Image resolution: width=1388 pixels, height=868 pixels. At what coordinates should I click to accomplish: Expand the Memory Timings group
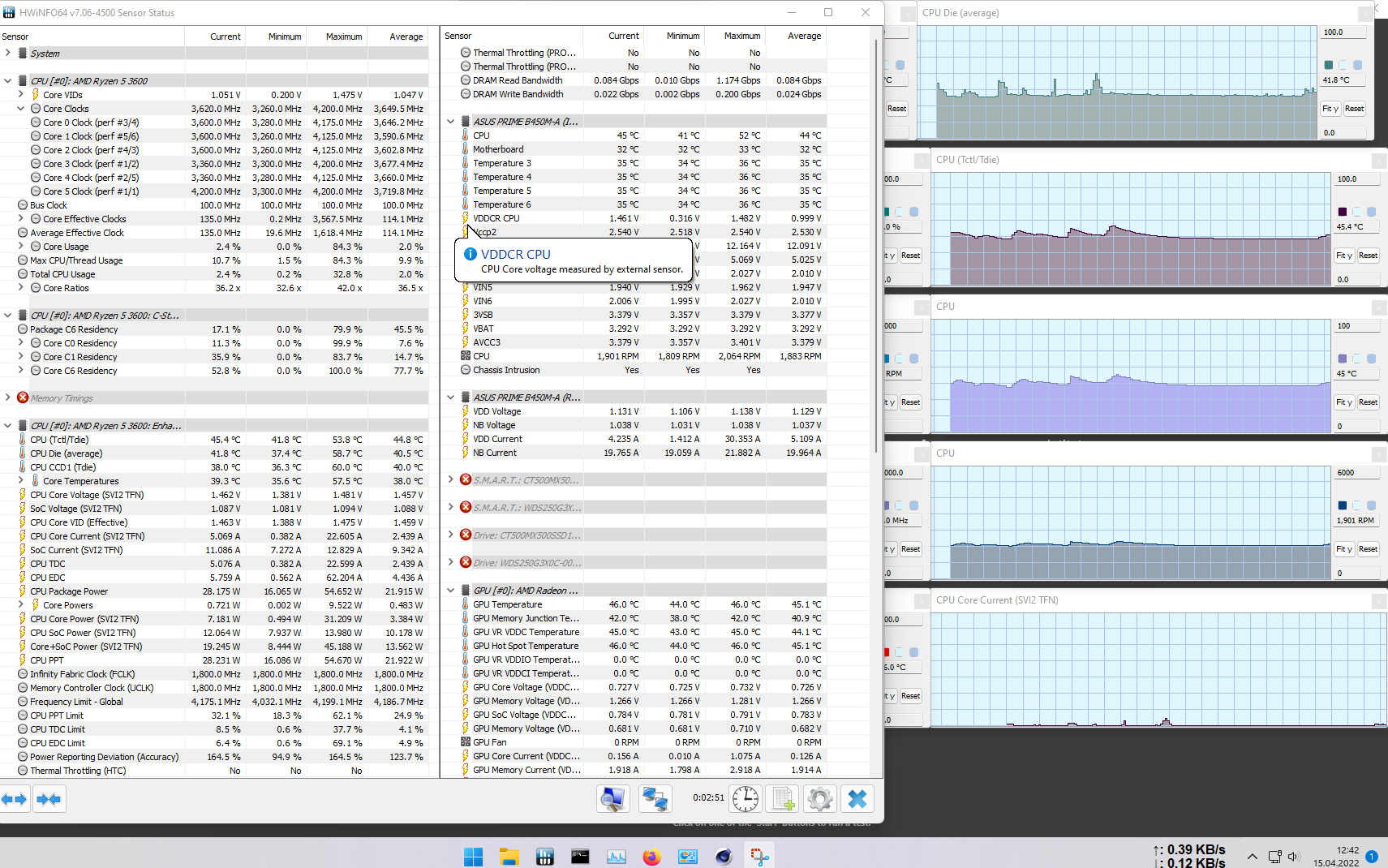(7, 397)
